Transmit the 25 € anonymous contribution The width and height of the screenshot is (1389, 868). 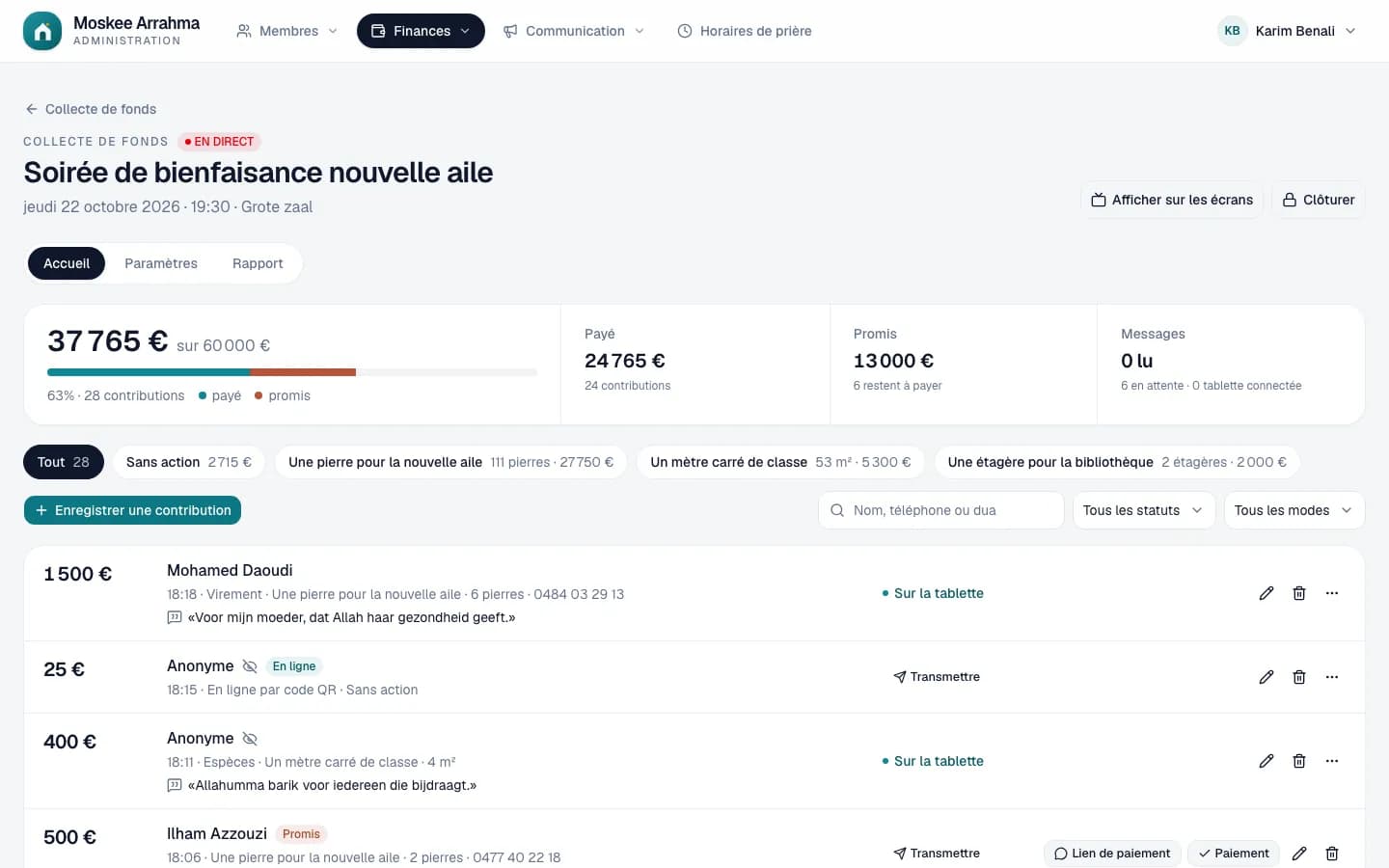point(937,677)
